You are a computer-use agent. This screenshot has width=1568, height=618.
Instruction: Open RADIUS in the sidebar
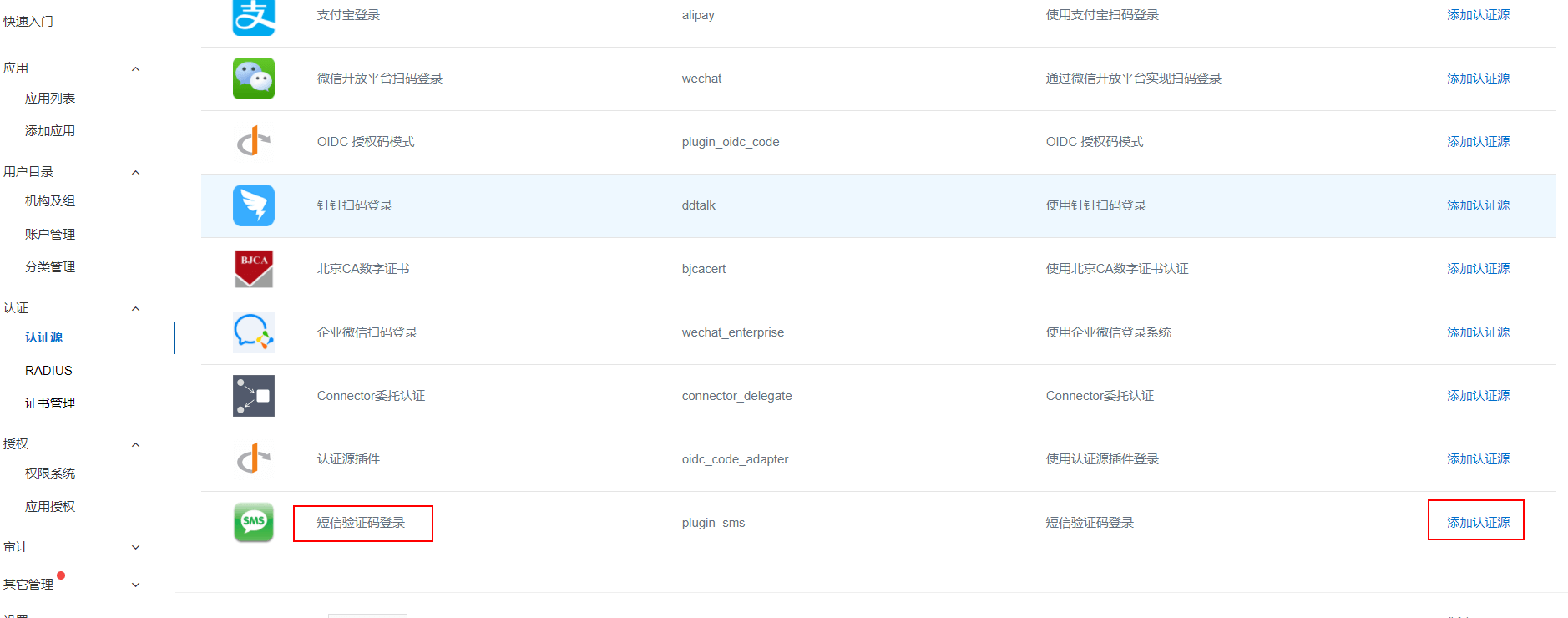[x=48, y=371]
